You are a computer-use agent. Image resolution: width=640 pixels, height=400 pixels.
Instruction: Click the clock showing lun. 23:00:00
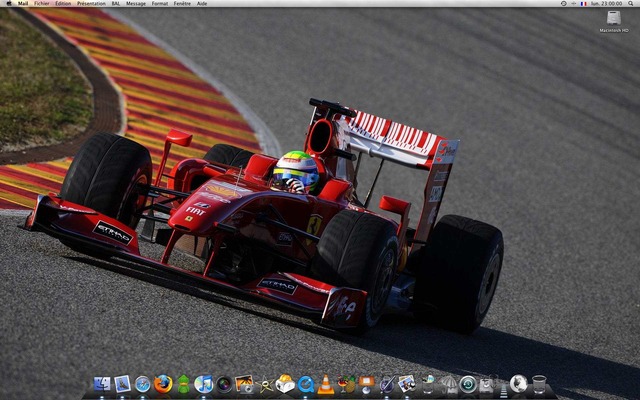607,3
